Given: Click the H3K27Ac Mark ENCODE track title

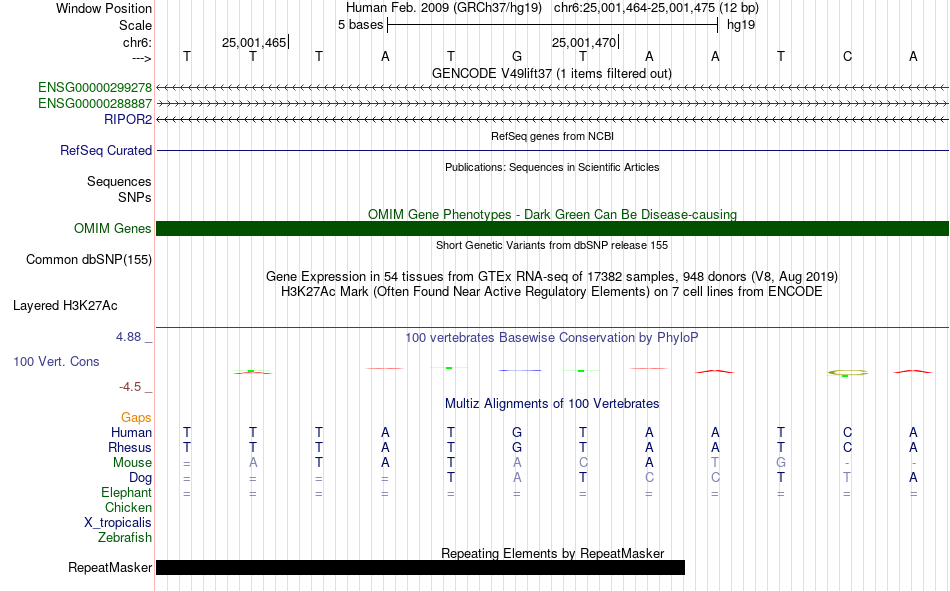Looking at the screenshot, I should [x=552, y=292].
